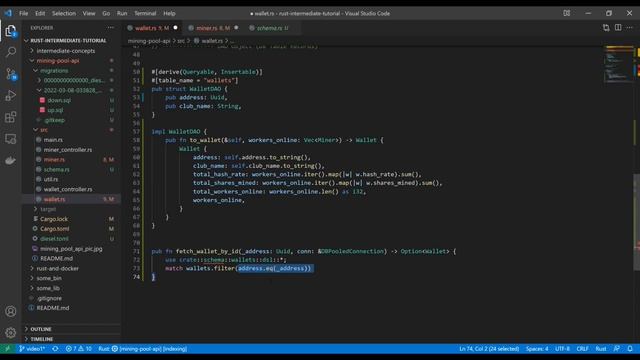The height and width of the screenshot is (360, 640).
Task: Collapse 2022-03-08-033828 migration folder
Action: coord(71,90)
